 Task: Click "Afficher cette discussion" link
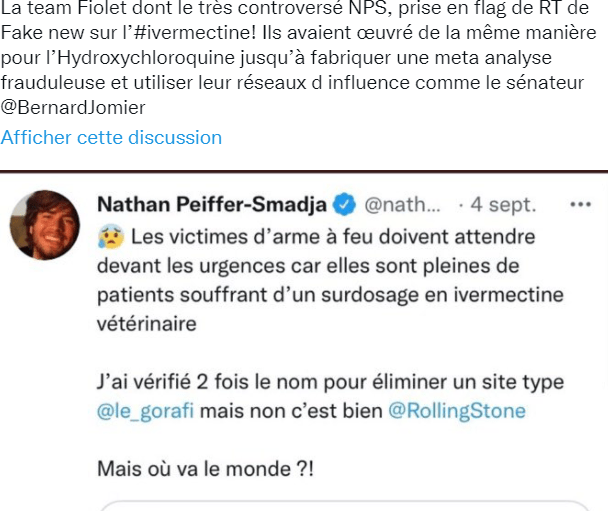tap(111, 137)
